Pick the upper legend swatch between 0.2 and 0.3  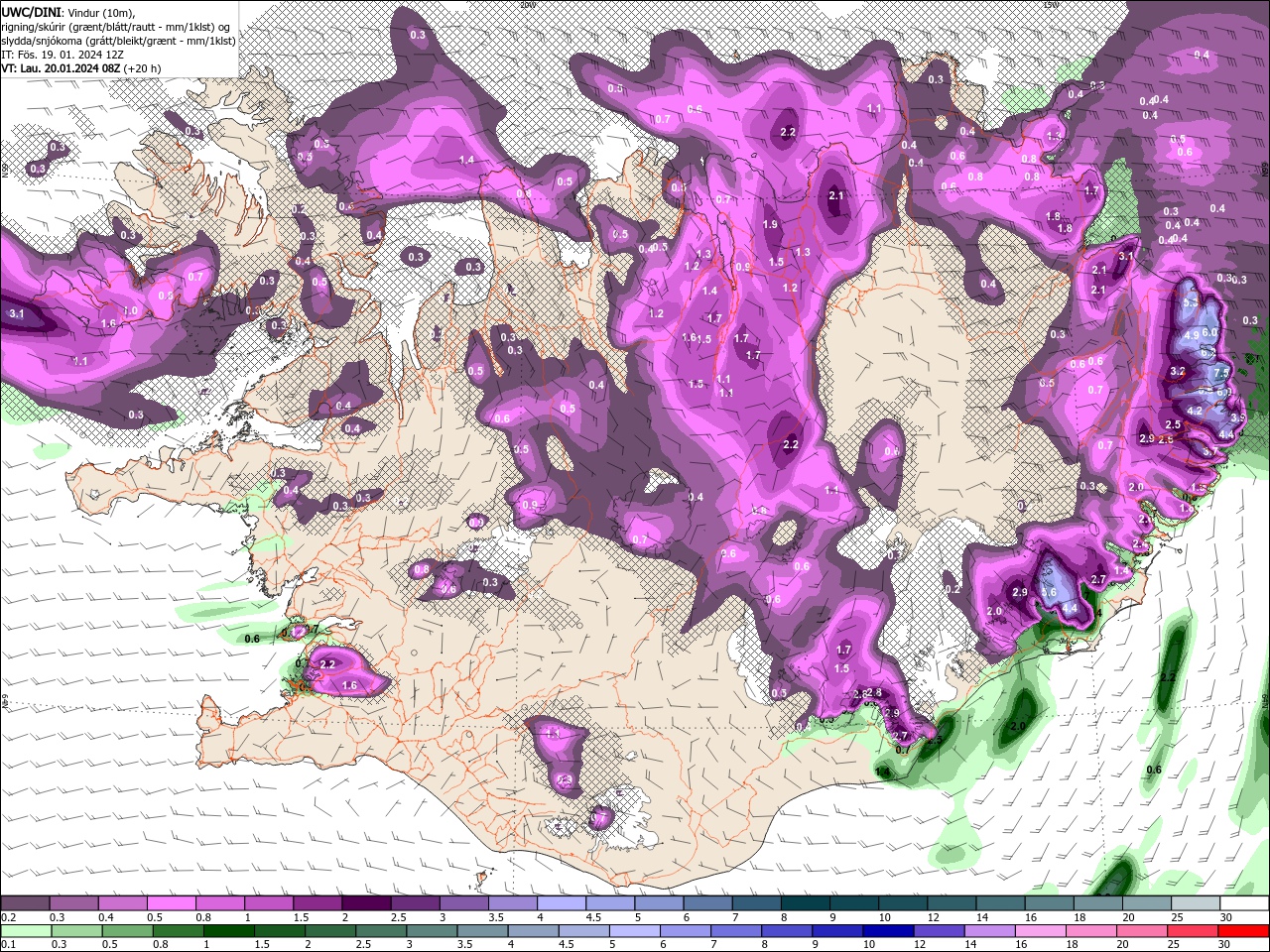point(25,903)
